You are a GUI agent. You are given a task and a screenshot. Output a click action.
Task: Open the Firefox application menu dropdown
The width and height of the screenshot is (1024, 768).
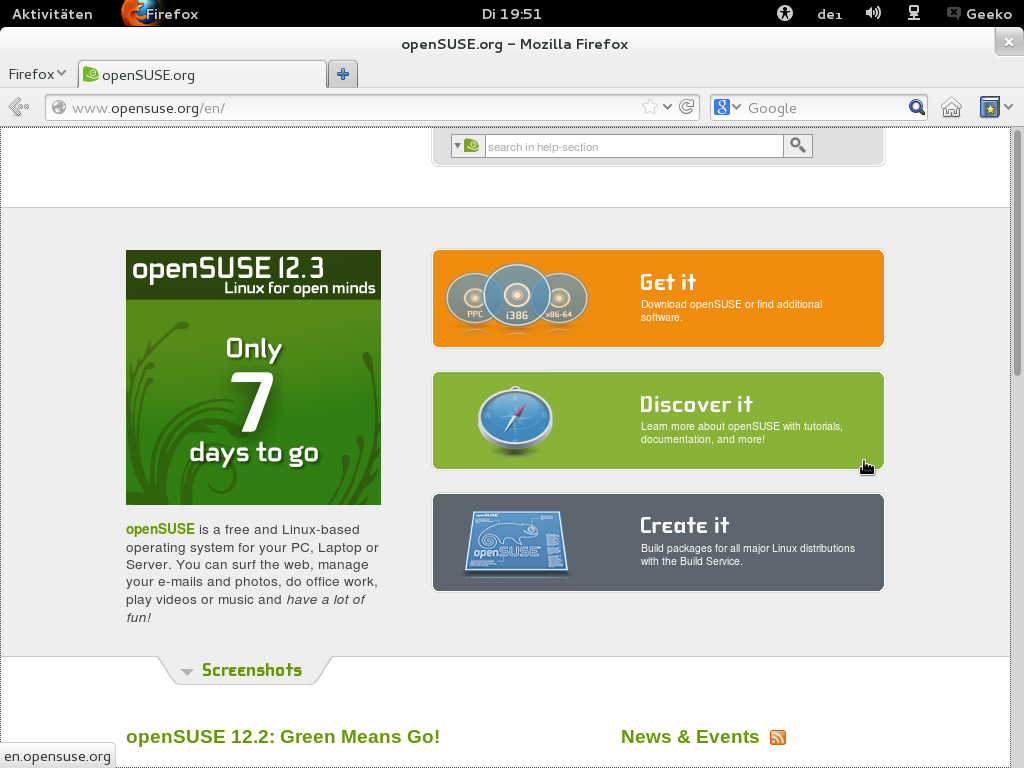37,74
